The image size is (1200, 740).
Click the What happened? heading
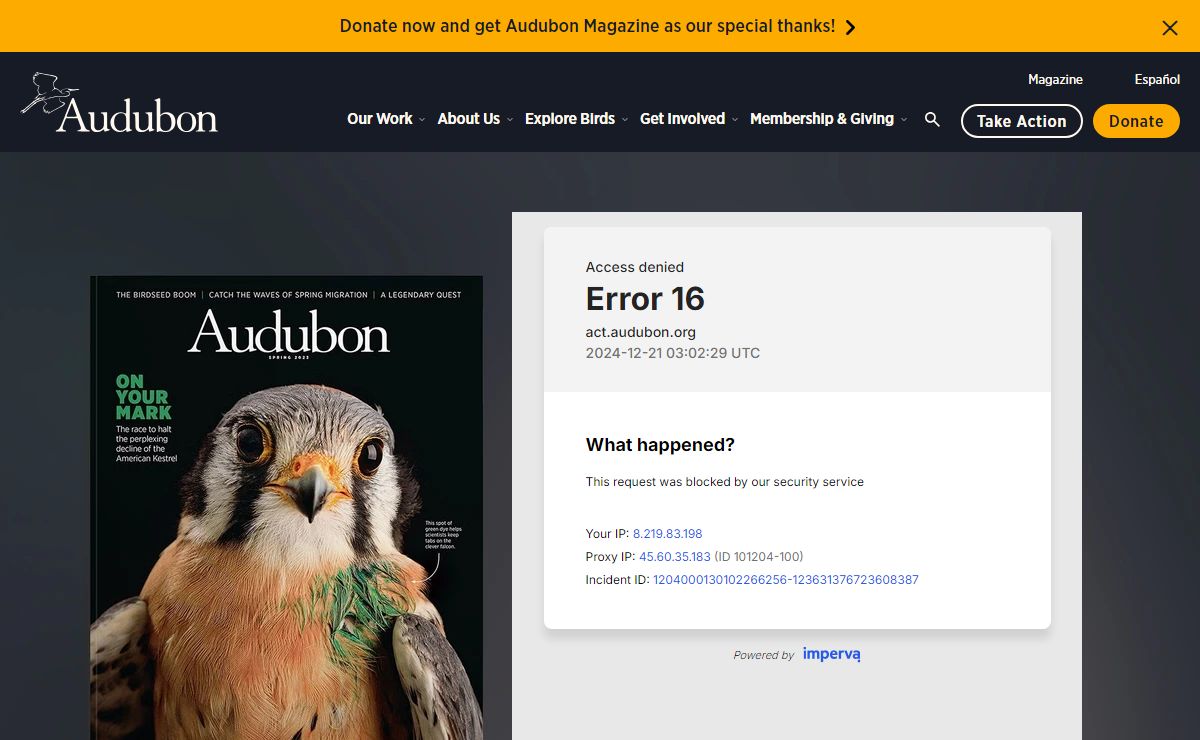pos(660,445)
